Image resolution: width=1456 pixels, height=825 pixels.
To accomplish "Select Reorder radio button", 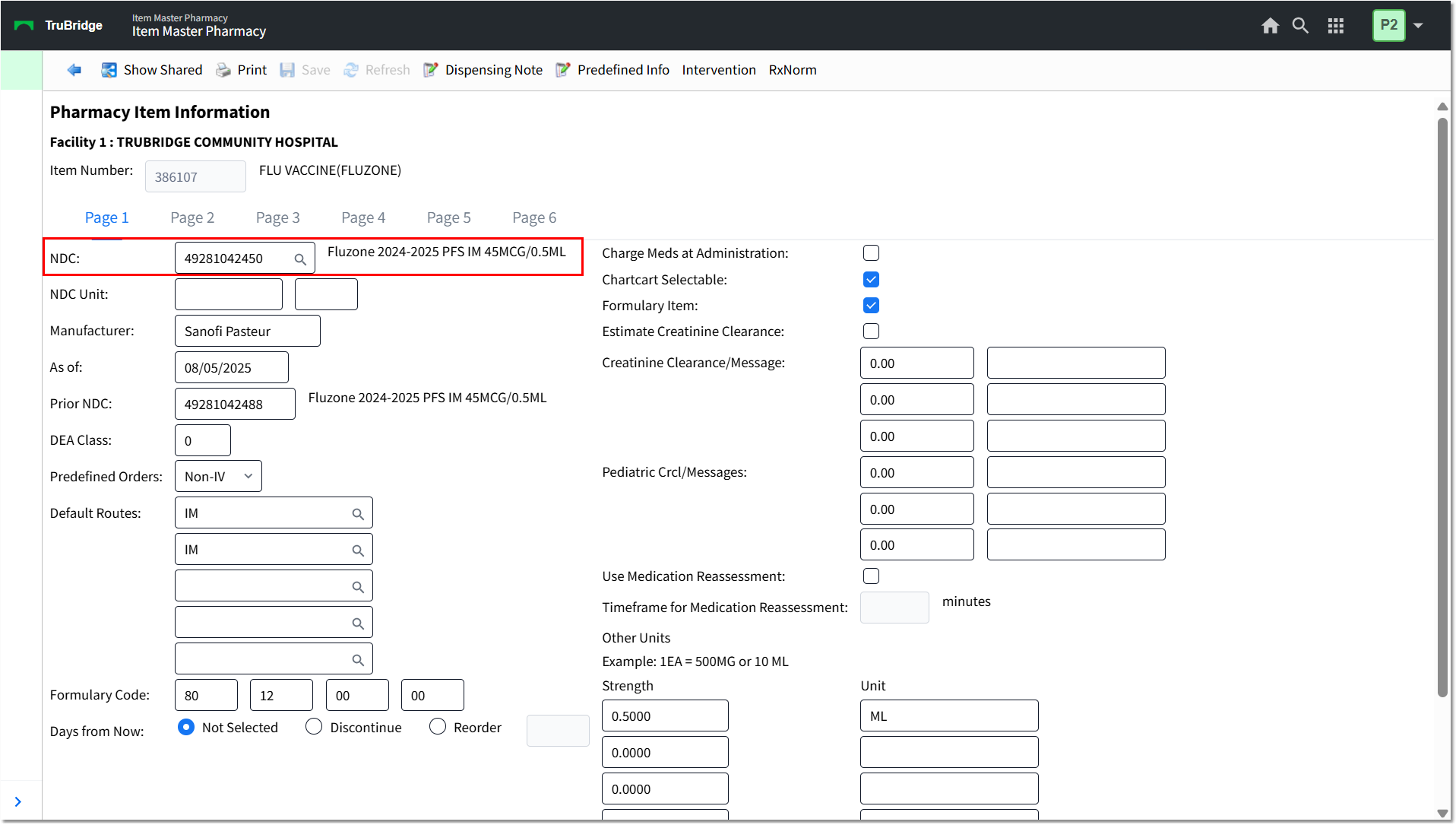I will coord(438,728).
